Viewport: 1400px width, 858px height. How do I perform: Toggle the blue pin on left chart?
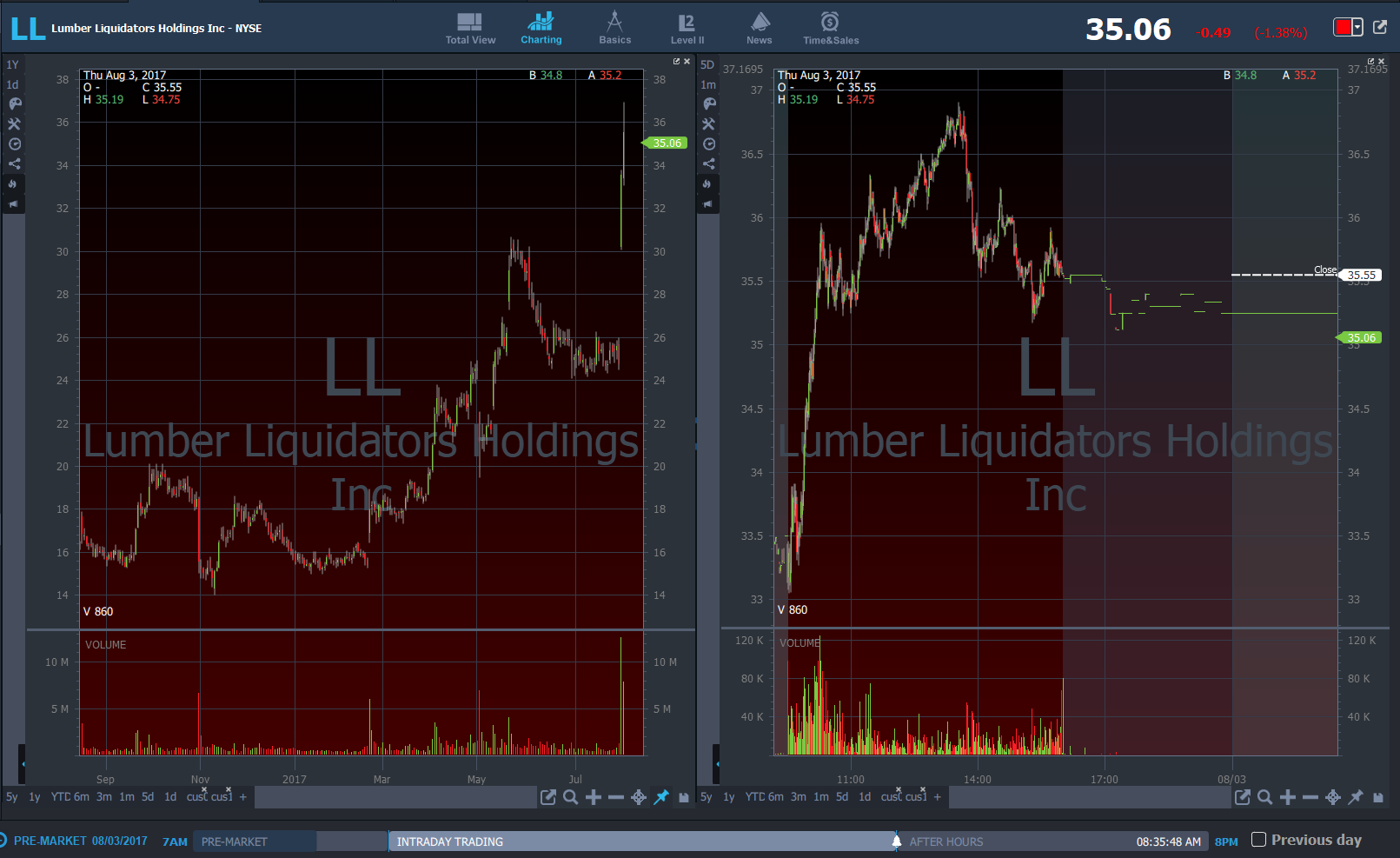(x=661, y=797)
